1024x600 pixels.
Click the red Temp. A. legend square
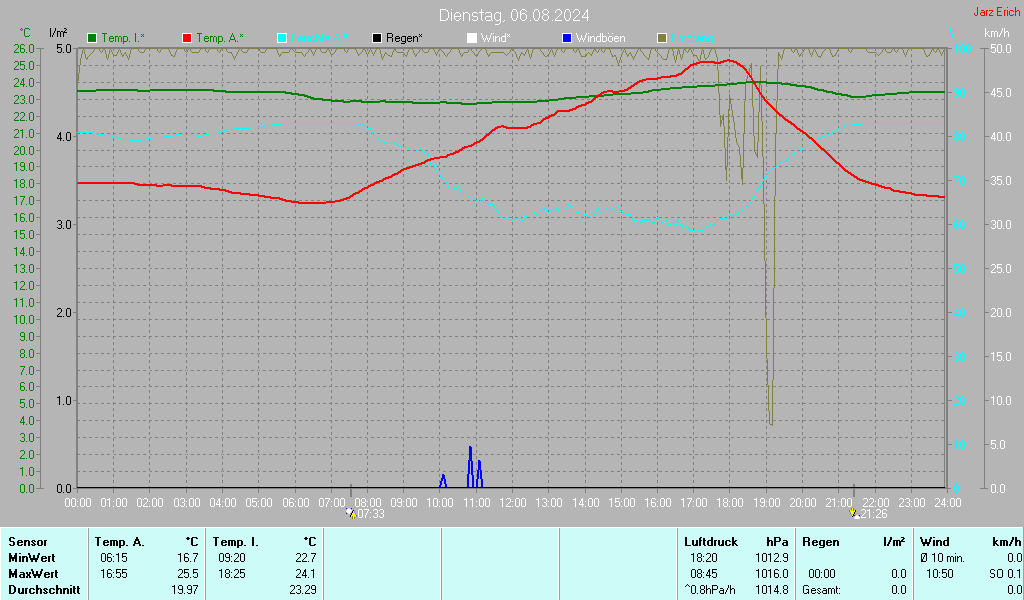(x=187, y=38)
